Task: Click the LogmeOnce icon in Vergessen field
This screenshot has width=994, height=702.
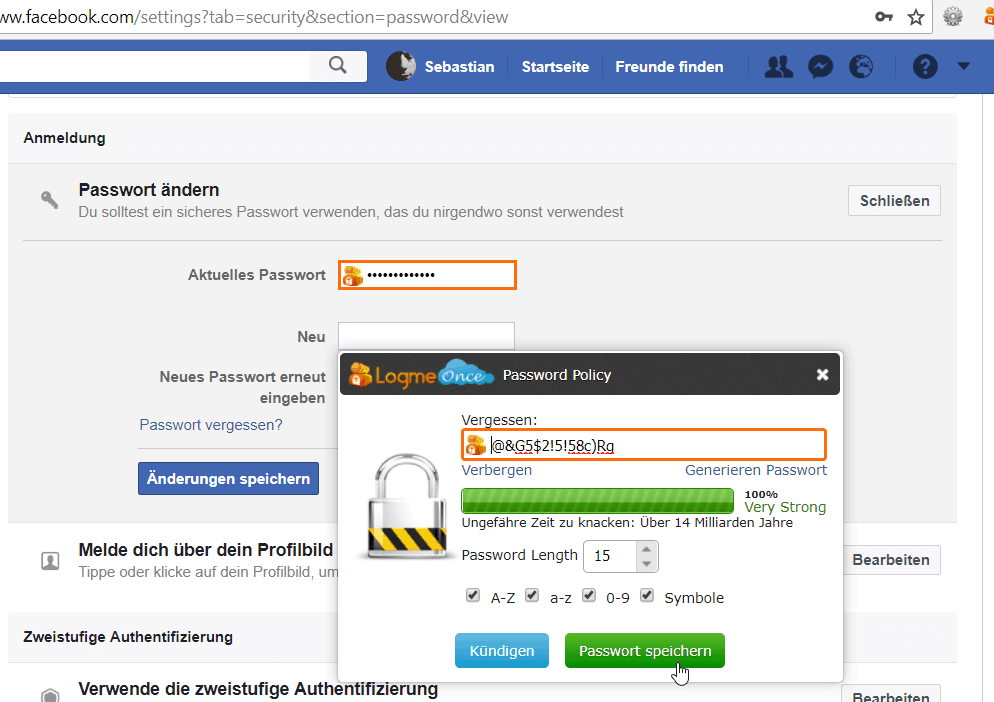Action: (475, 445)
